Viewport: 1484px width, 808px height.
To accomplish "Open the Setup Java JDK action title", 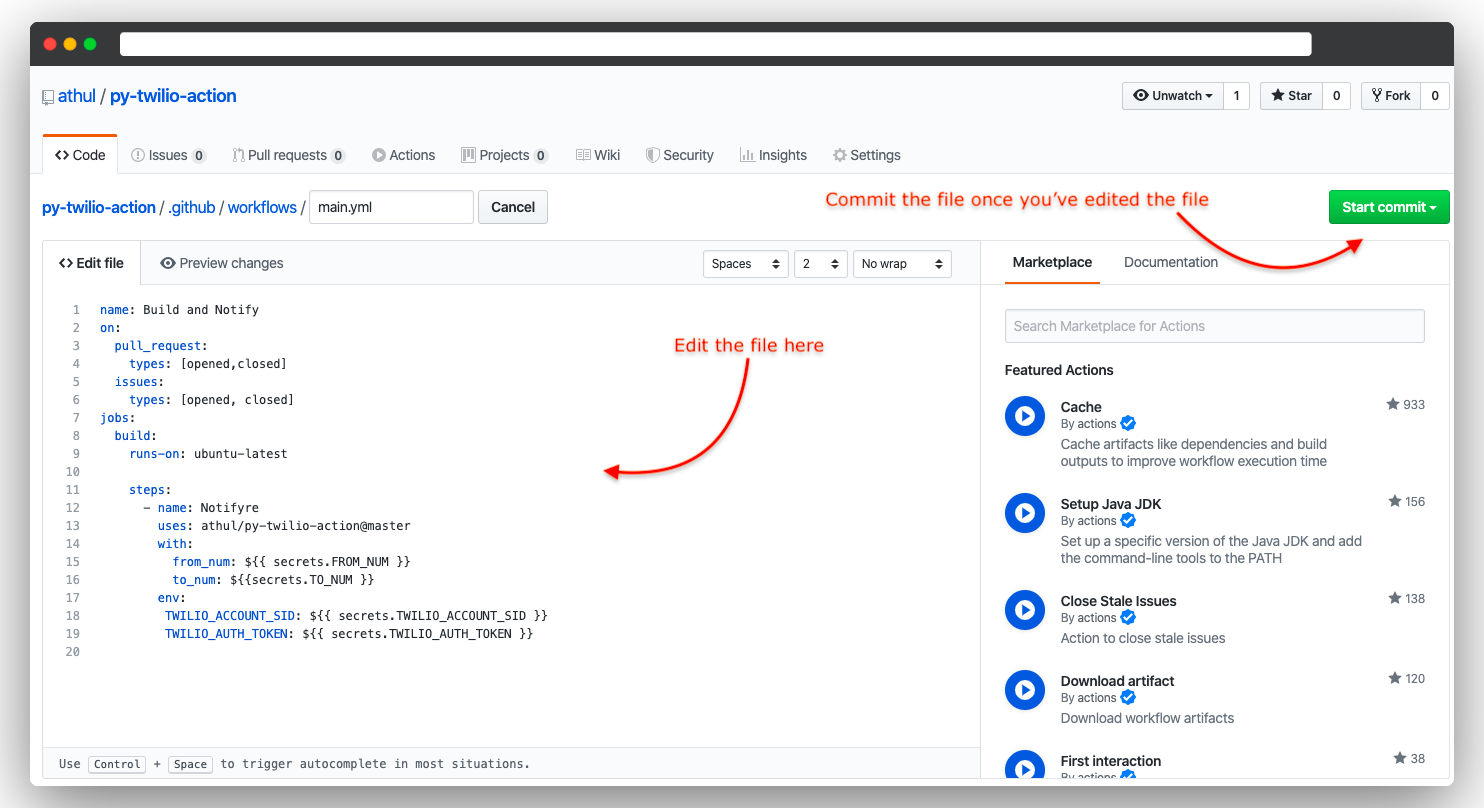I will click(1111, 504).
